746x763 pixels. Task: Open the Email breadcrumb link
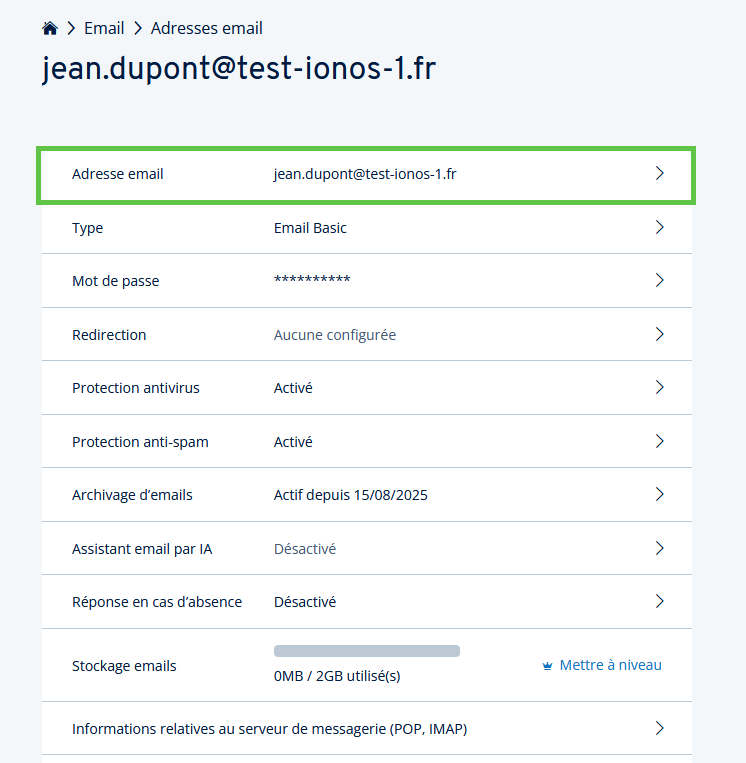pos(104,28)
